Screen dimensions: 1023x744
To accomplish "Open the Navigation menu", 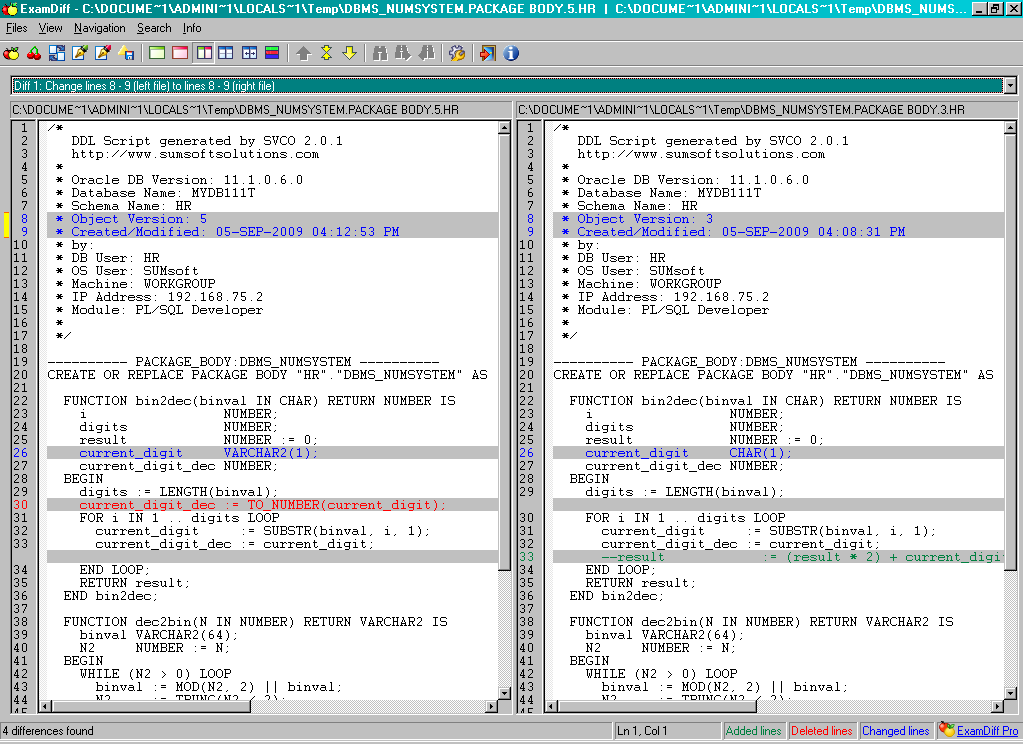I will point(99,28).
